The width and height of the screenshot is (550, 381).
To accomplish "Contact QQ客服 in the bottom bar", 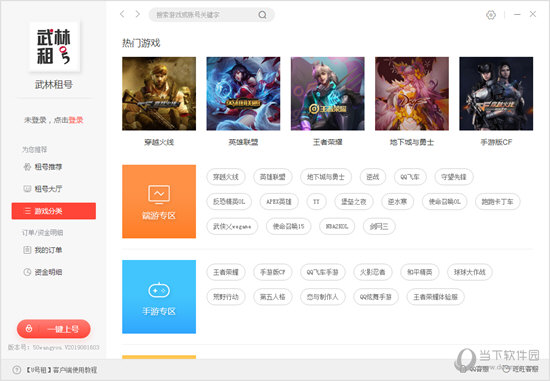I will coord(475,369).
